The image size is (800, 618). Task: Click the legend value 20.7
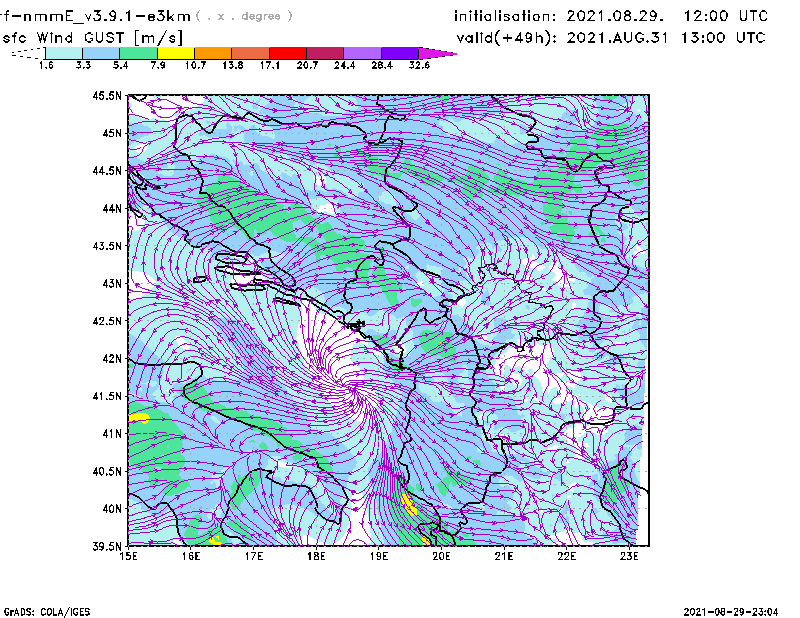click(307, 65)
